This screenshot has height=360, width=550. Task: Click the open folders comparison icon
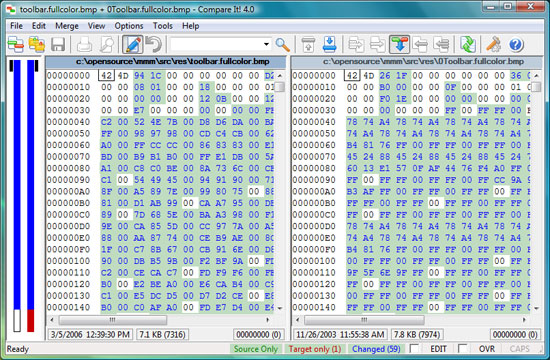point(36,45)
